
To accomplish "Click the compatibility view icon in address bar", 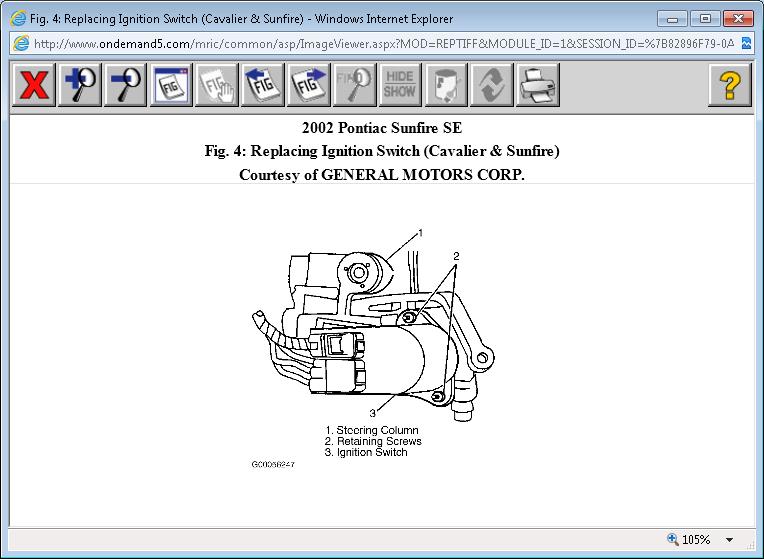I will coord(746,43).
